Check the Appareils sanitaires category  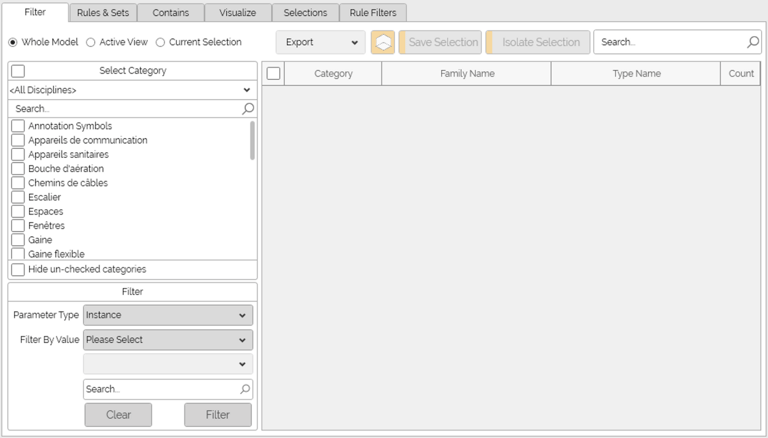[18, 154]
